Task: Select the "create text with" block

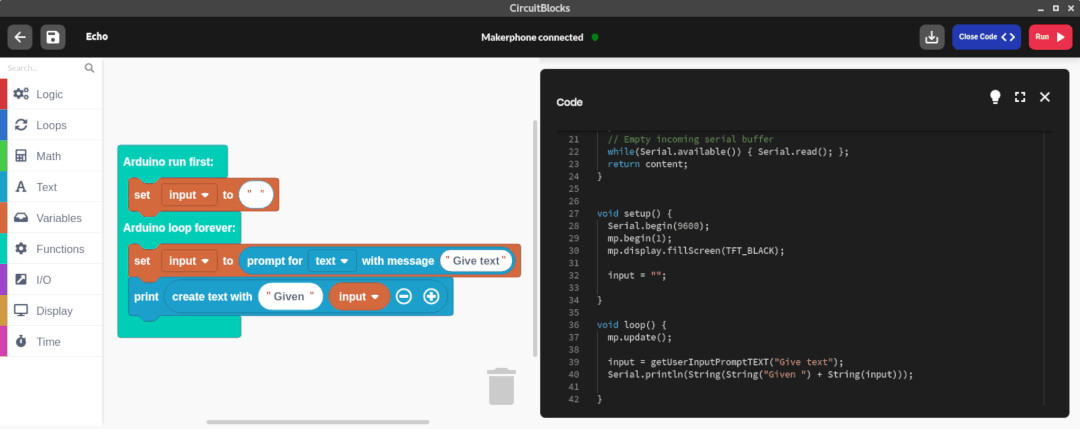Action: click(x=212, y=297)
